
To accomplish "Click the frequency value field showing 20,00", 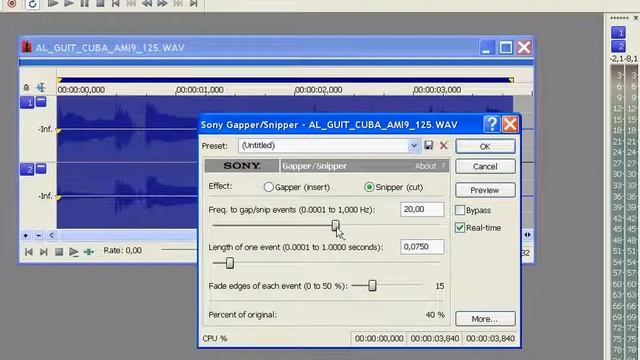I will tap(422, 209).
